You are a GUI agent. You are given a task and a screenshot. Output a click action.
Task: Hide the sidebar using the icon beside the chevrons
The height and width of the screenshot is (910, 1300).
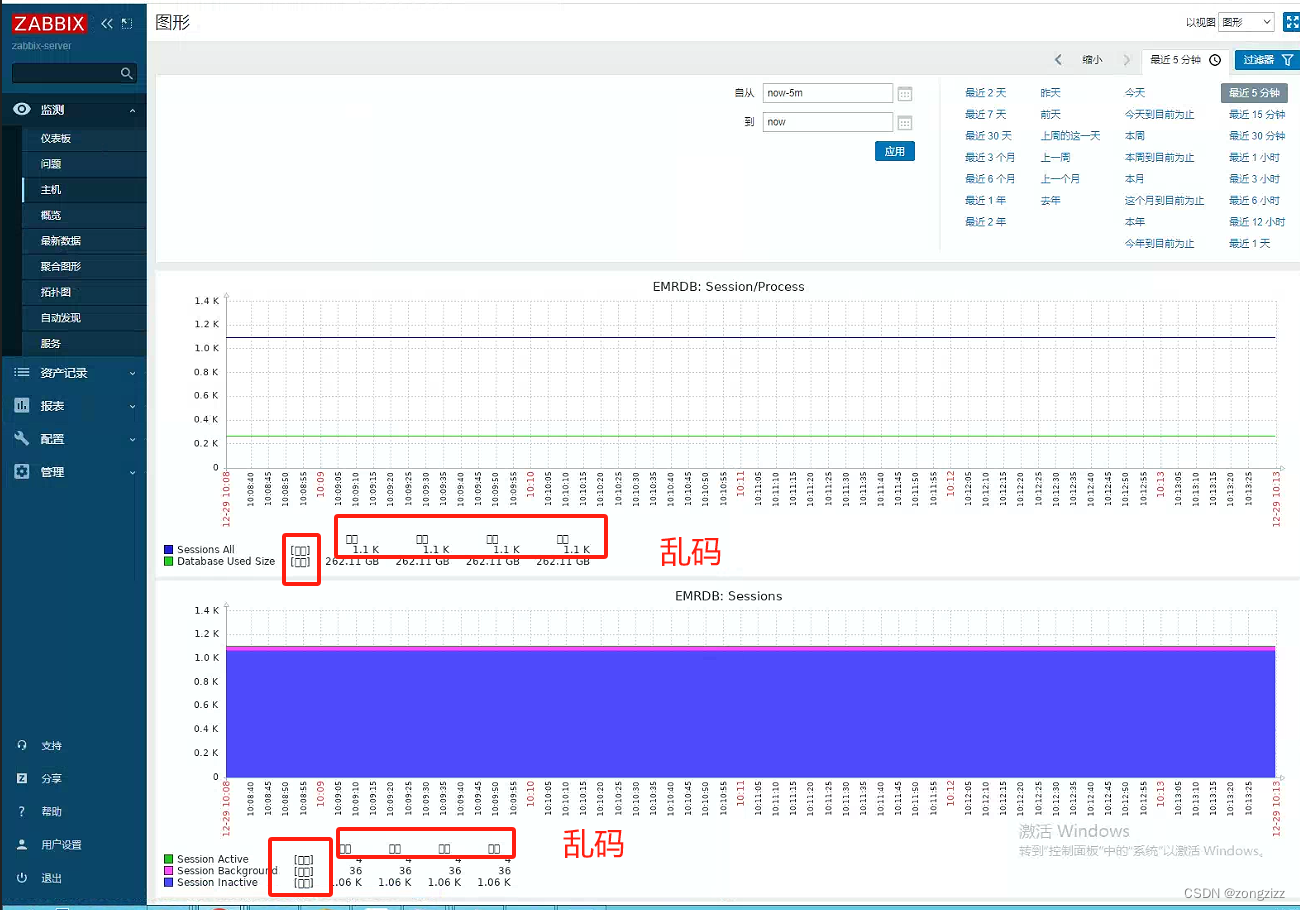pyautogui.click(x=126, y=24)
